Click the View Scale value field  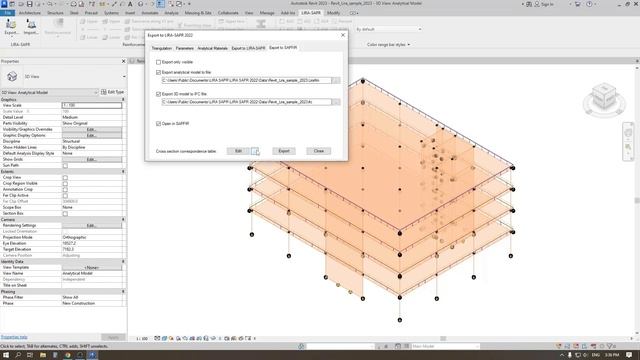click(x=92, y=105)
